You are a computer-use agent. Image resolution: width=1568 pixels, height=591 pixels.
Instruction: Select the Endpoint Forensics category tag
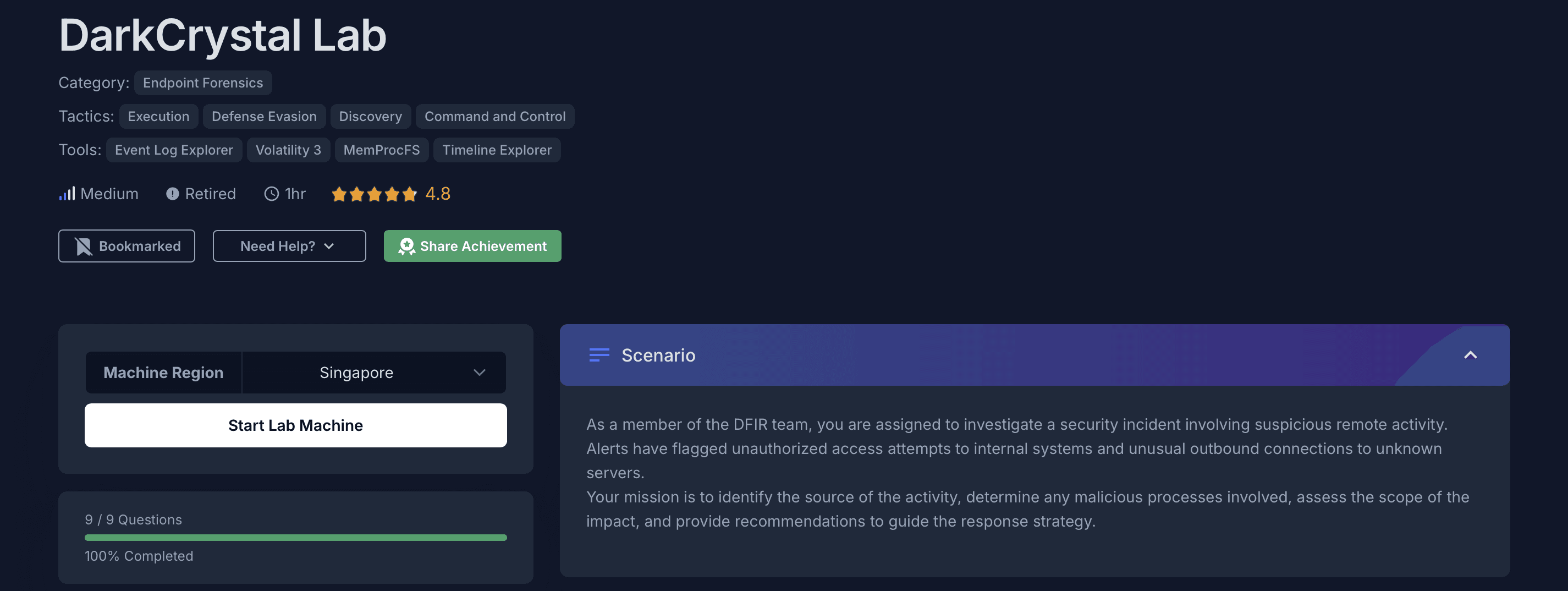click(x=203, y=83)
